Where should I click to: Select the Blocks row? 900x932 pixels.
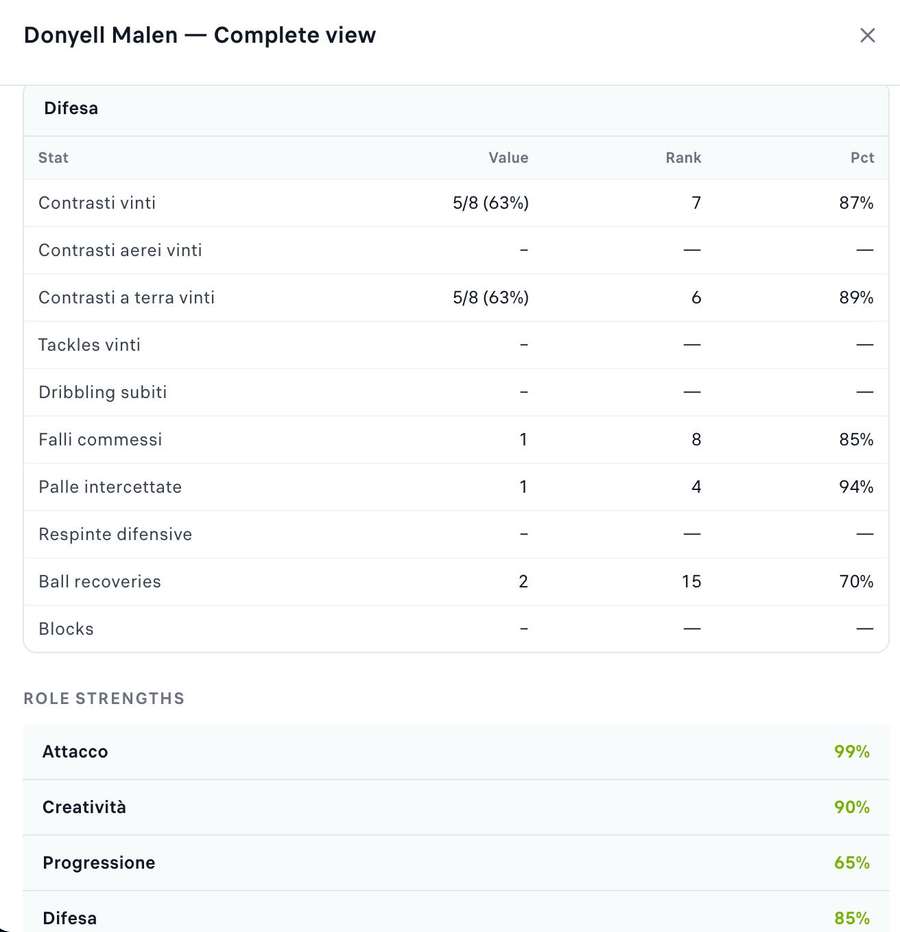point(456,629)
